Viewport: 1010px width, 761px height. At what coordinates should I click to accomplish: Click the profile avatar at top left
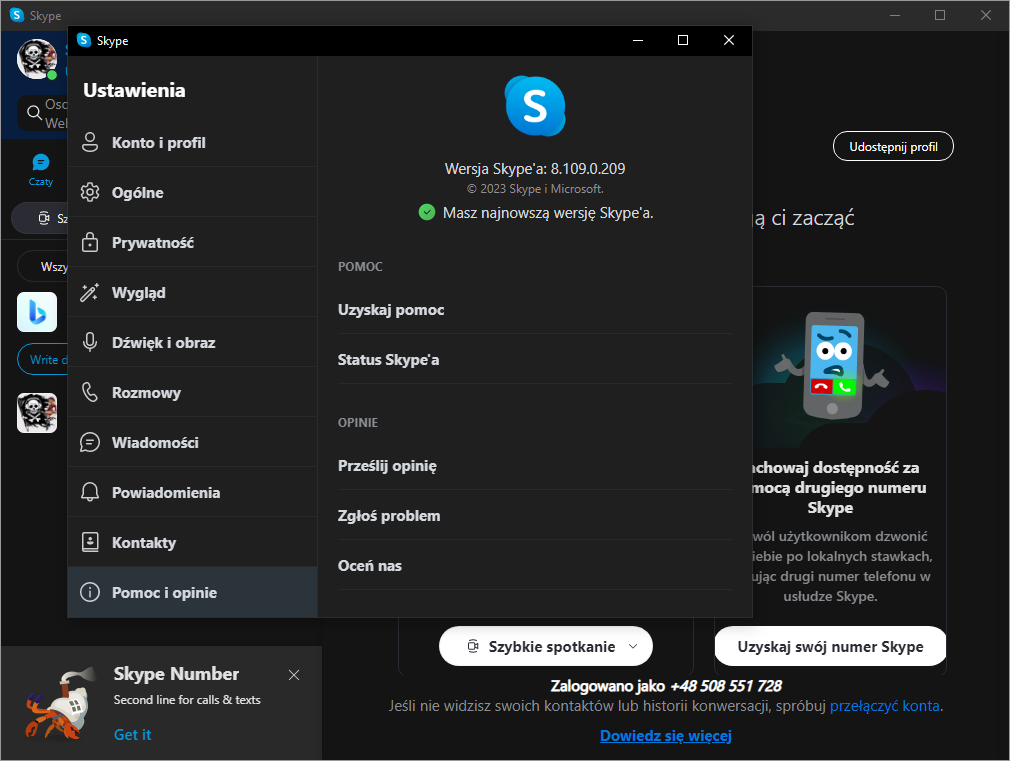[x=37, y=59]
